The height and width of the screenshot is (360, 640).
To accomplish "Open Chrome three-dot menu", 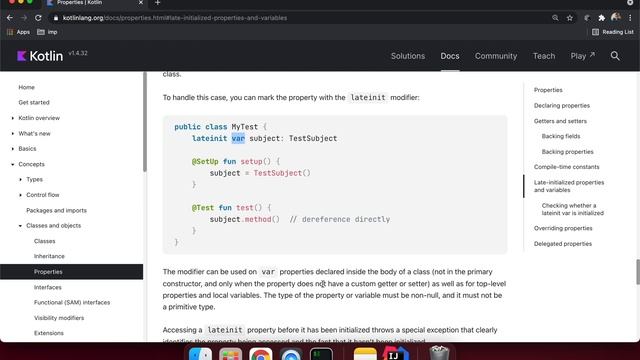I will [631, 18].
